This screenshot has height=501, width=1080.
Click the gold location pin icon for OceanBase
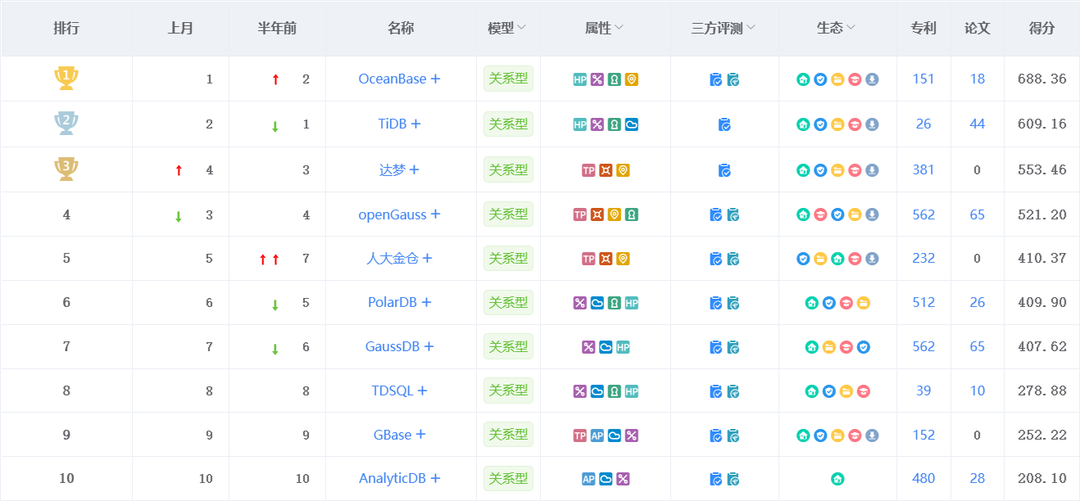[632, 79]
